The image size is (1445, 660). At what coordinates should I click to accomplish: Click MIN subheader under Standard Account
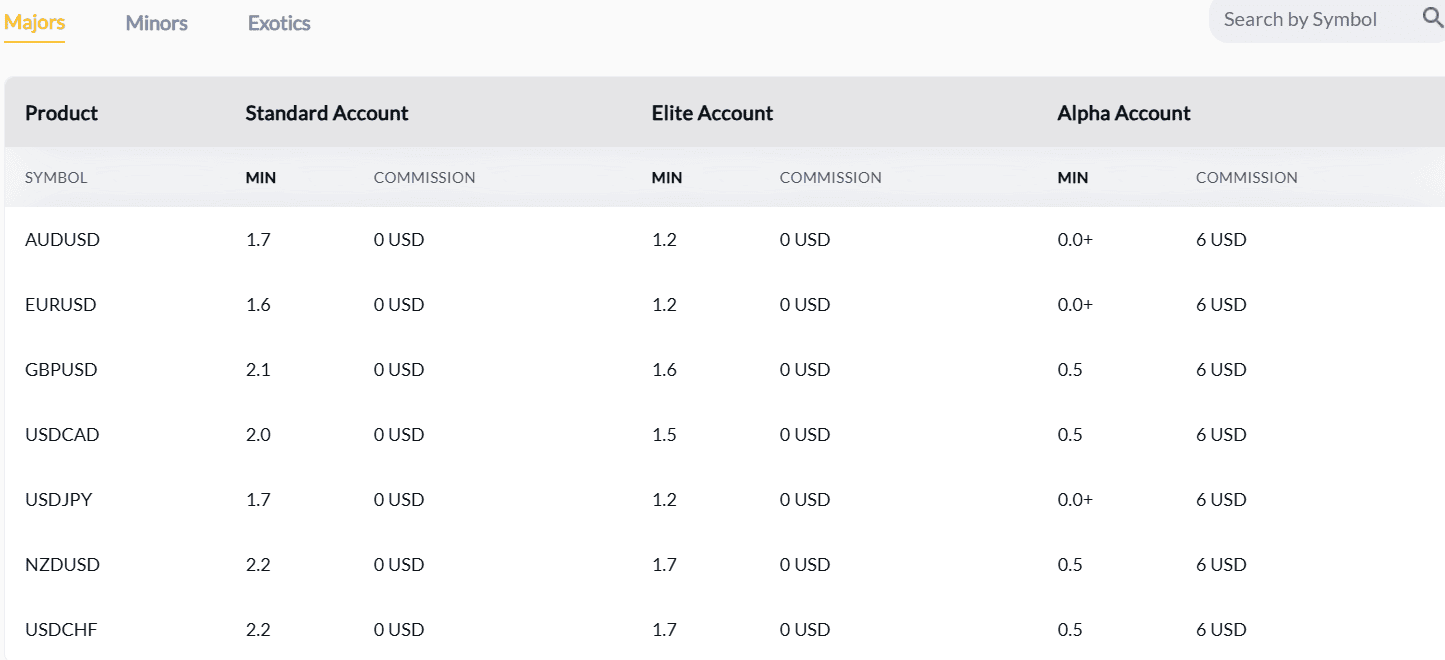coord(261,178)
